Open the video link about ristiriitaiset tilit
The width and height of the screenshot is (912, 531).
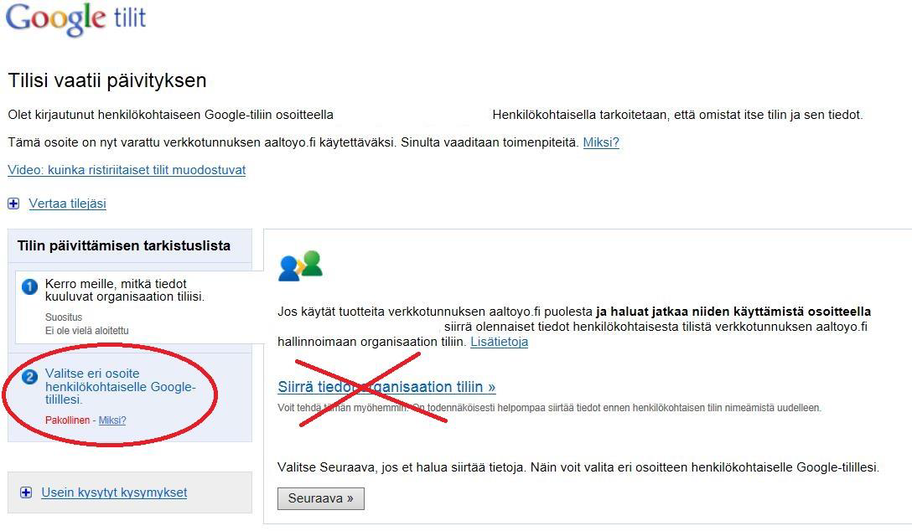tap(126, 170)
